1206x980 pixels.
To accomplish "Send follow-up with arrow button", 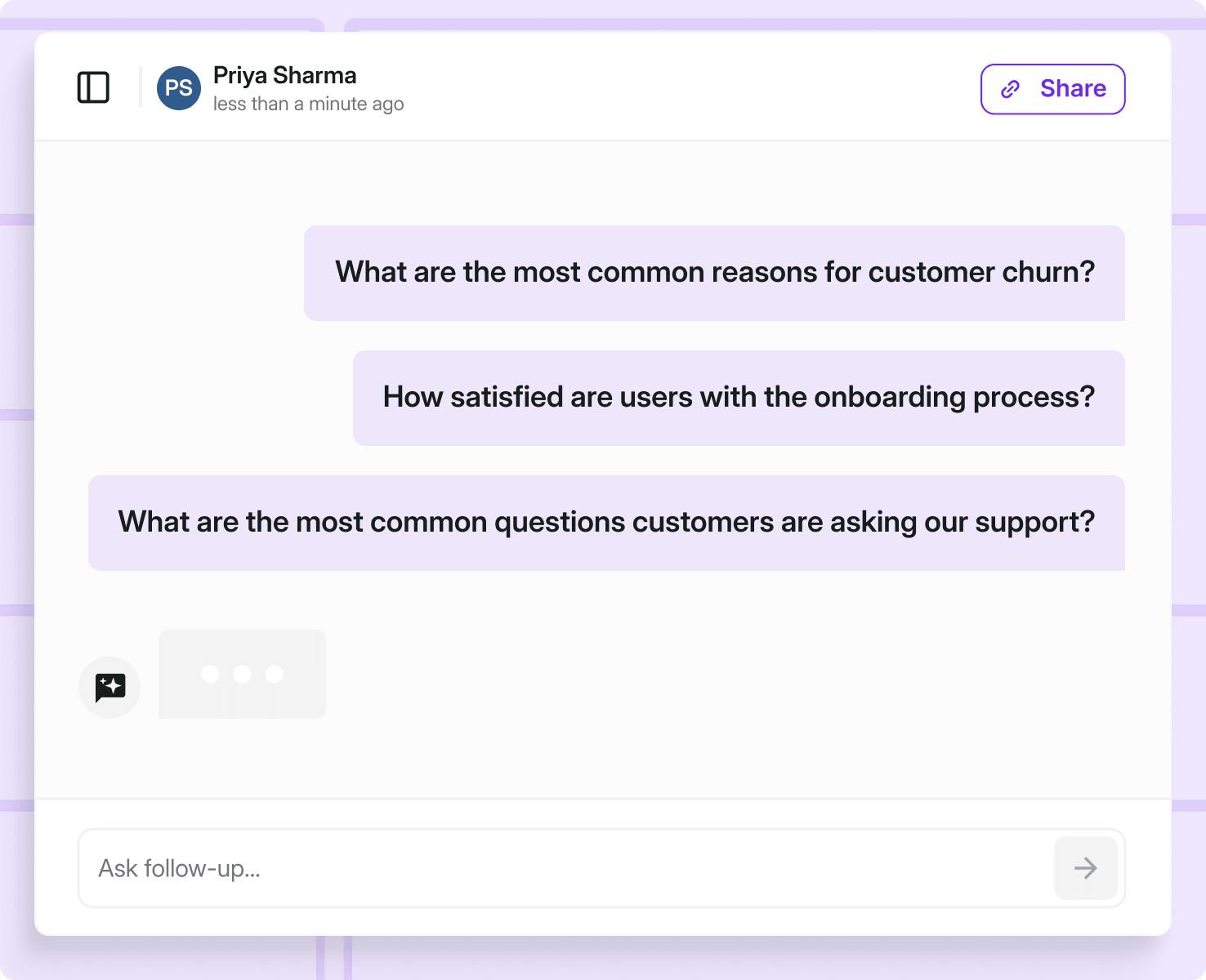I will point(1086,867).
